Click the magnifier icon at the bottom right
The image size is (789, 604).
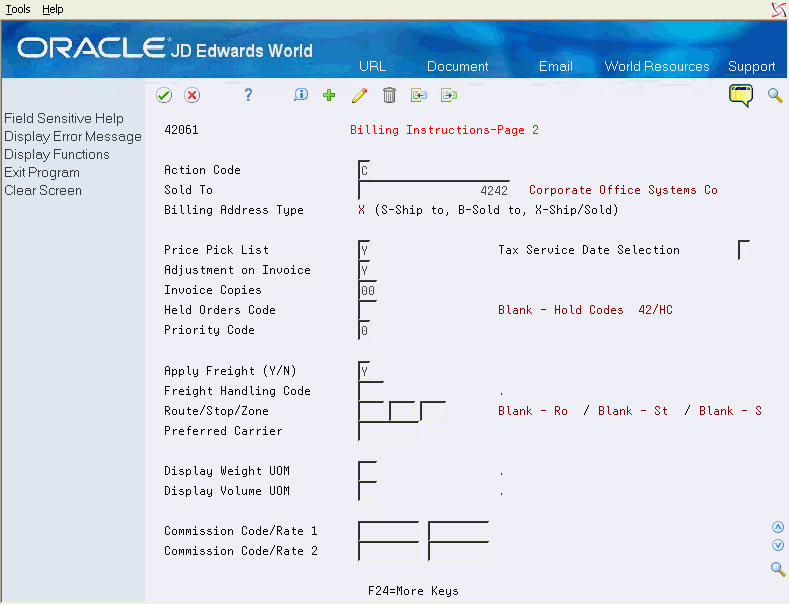pos(778,569)
